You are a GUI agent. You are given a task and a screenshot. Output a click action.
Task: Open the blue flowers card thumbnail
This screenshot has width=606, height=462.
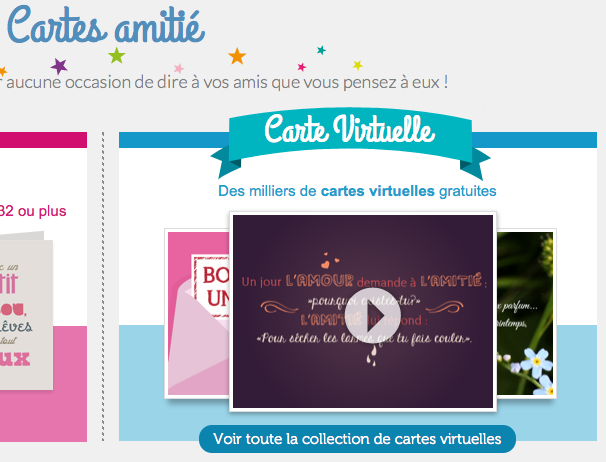coord(526,313)
